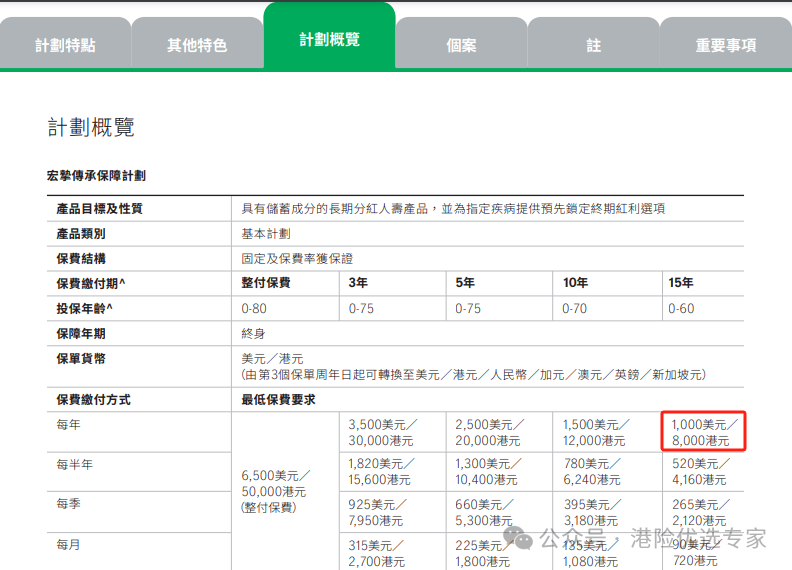Click the 3,500美元／30,000港元 cell
This screenshot has width=792, height=570.
coord(382,433)
